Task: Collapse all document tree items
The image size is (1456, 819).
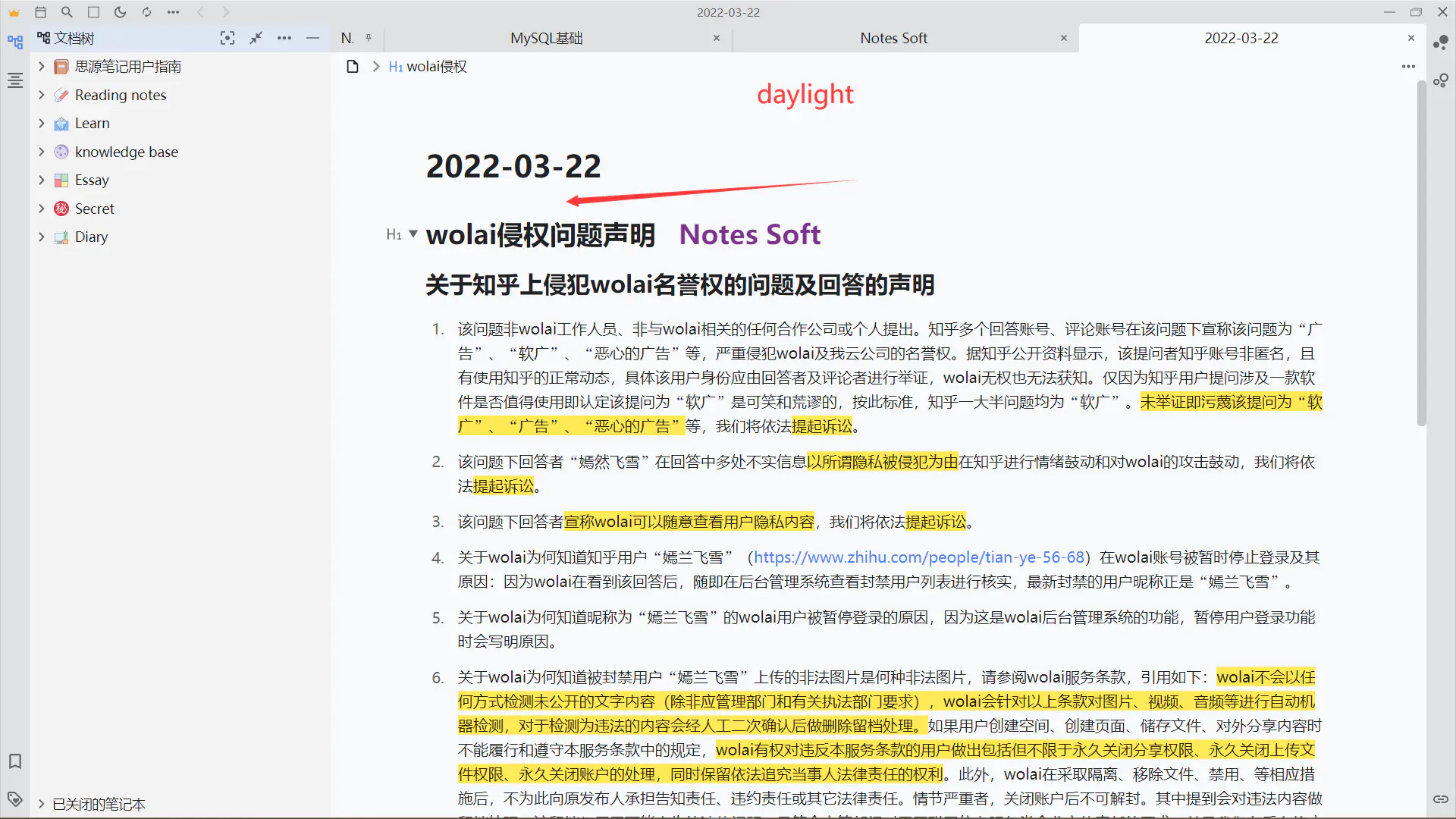Action: pos(256,38)
